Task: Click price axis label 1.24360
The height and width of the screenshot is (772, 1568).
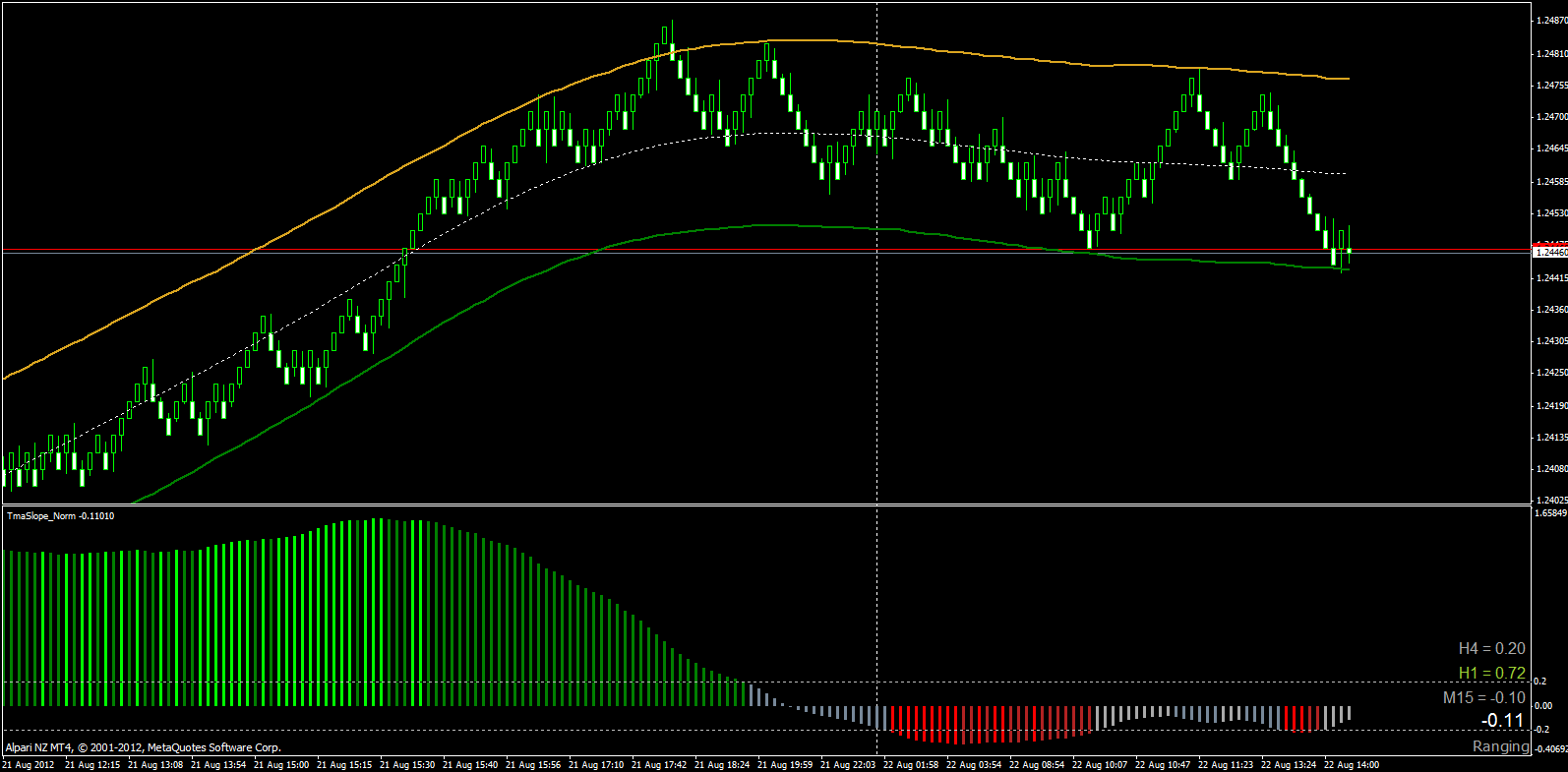Action: coord(1551,309)
